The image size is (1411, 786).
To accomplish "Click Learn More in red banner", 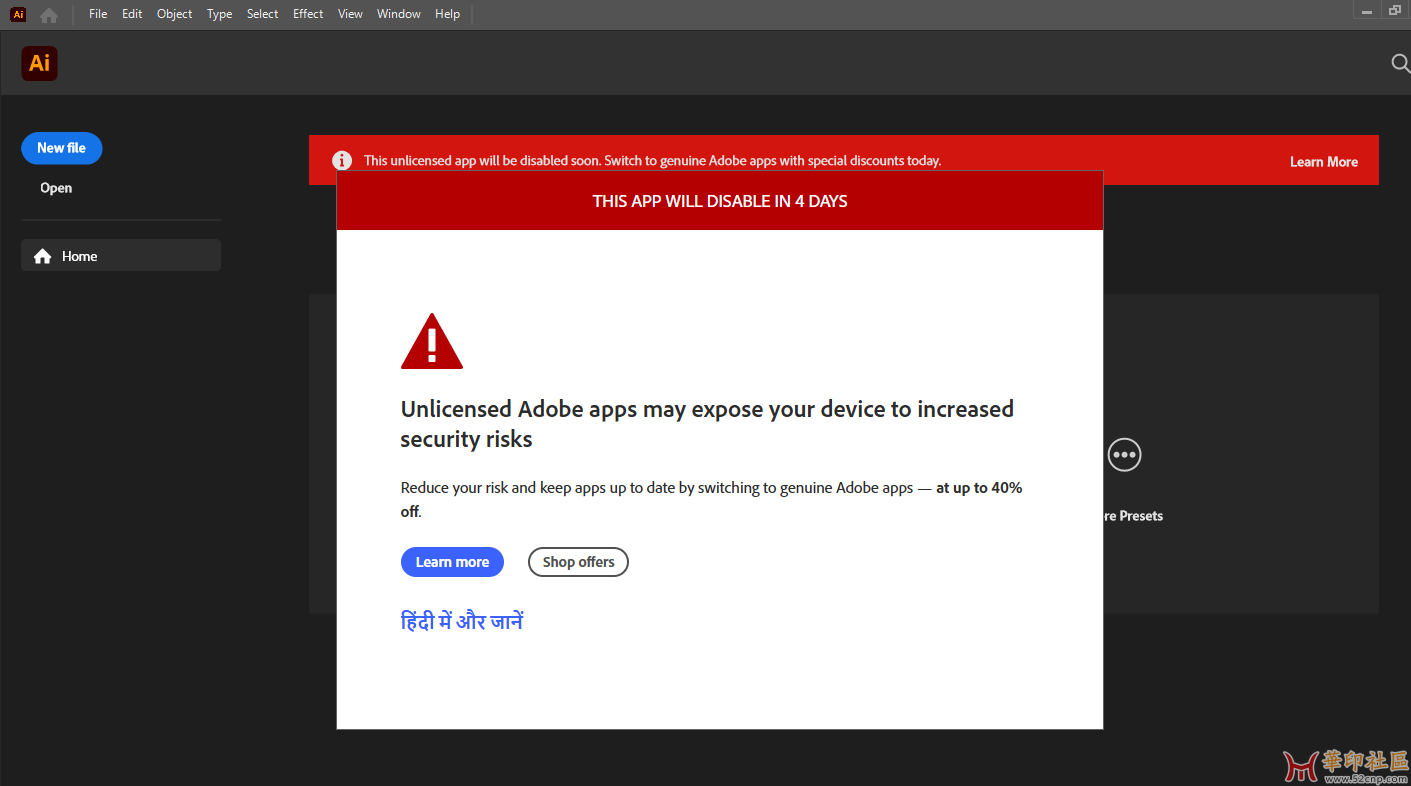I will click(x=1323, y=162).
